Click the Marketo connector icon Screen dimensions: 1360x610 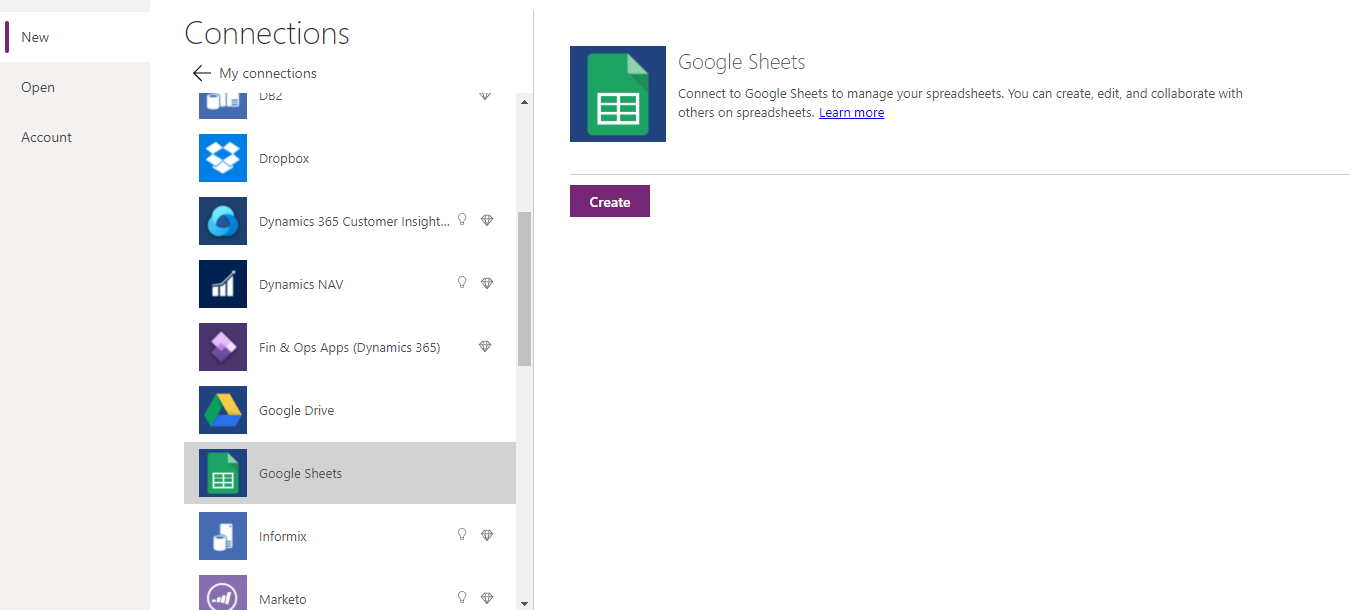[x=223, y=593]
